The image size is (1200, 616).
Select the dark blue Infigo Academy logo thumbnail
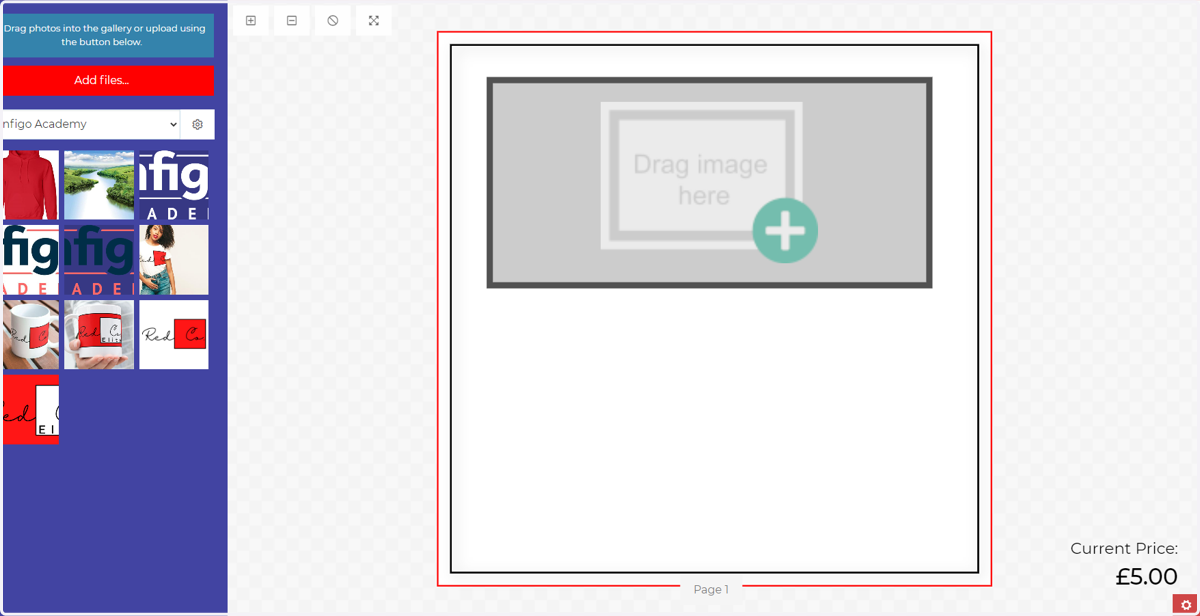pyautogui.click(x=174, y=185)
